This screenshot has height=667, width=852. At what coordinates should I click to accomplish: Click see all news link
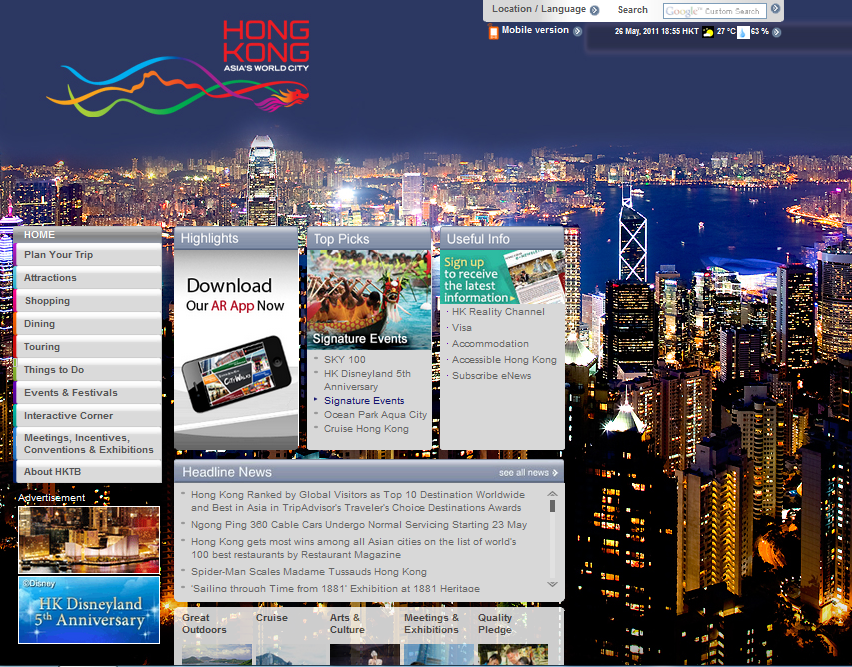pyautogui.click(x=528, y=473)
